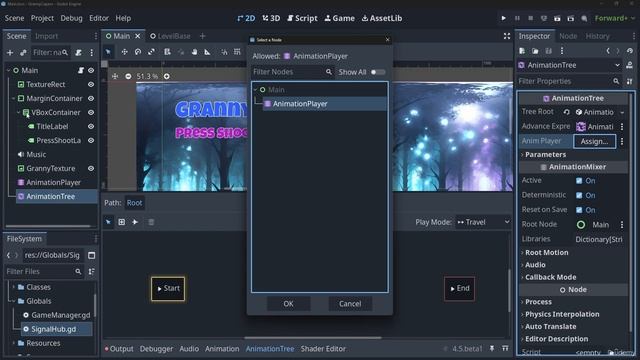This screenshot has height=360, width=640.
Task: Toggle distraction-free mode expand icon
Action: 507,36
